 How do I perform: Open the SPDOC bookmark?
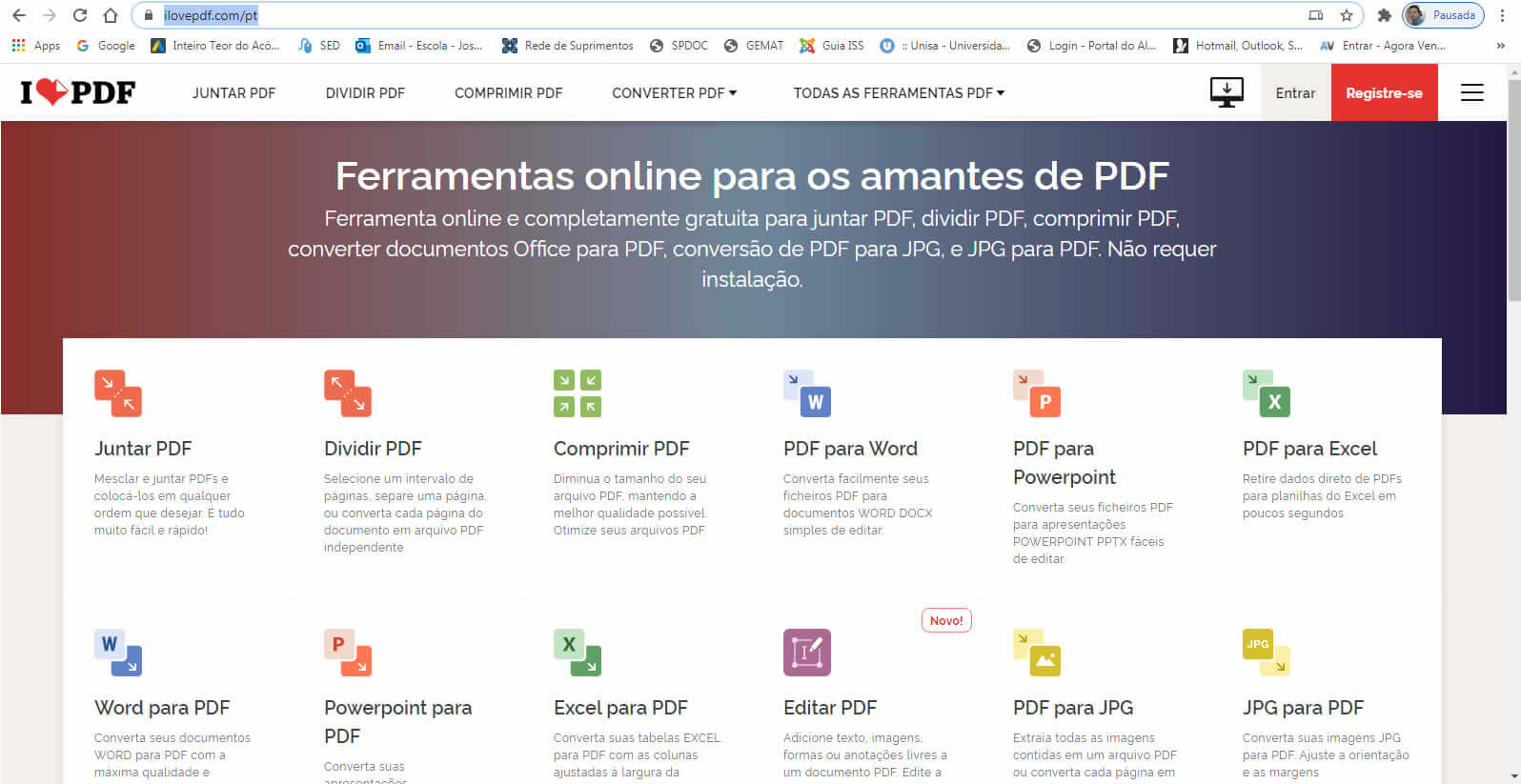tap(679, 46)
